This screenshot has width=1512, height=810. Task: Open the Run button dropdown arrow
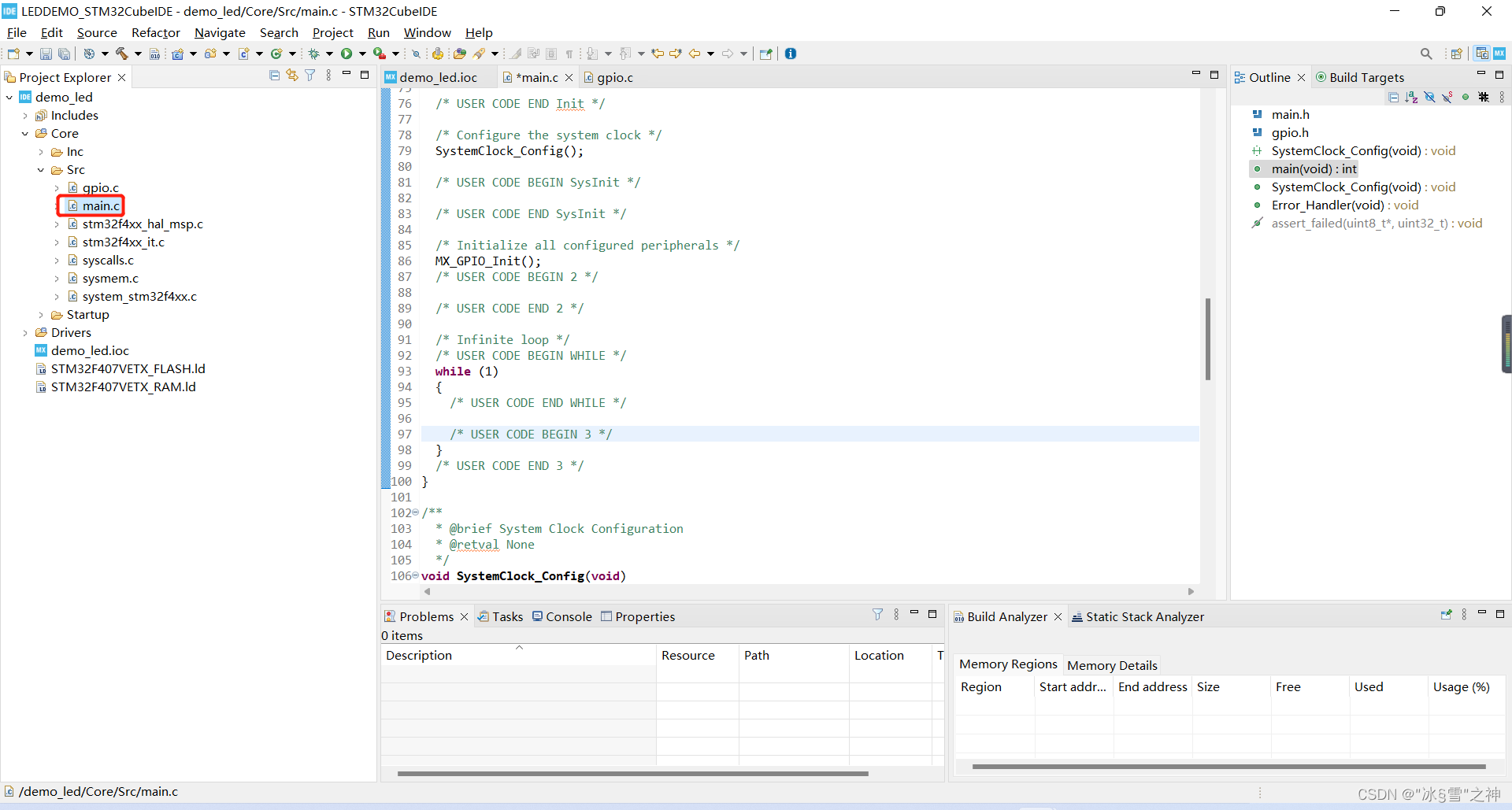click(362, 54)
